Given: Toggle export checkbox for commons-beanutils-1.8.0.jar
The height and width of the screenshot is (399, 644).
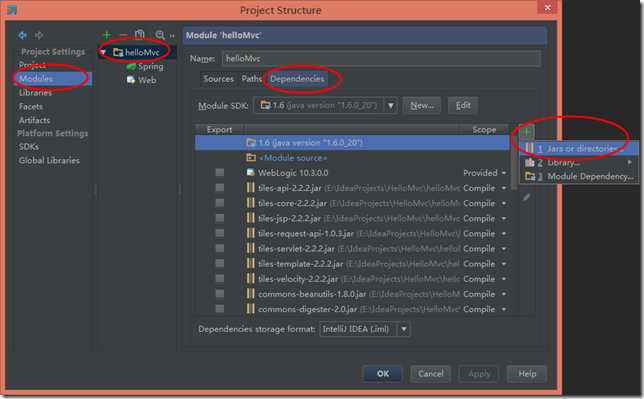Looking at the screenshot, I should pos(220,294).
